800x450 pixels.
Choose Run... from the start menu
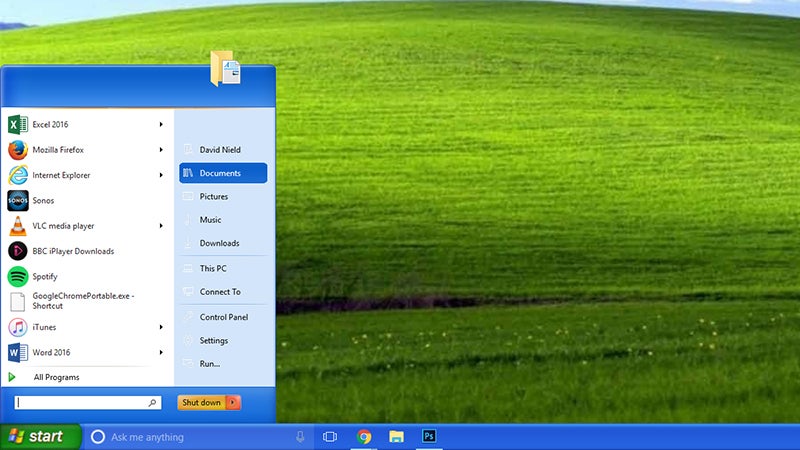pos(210,364)
